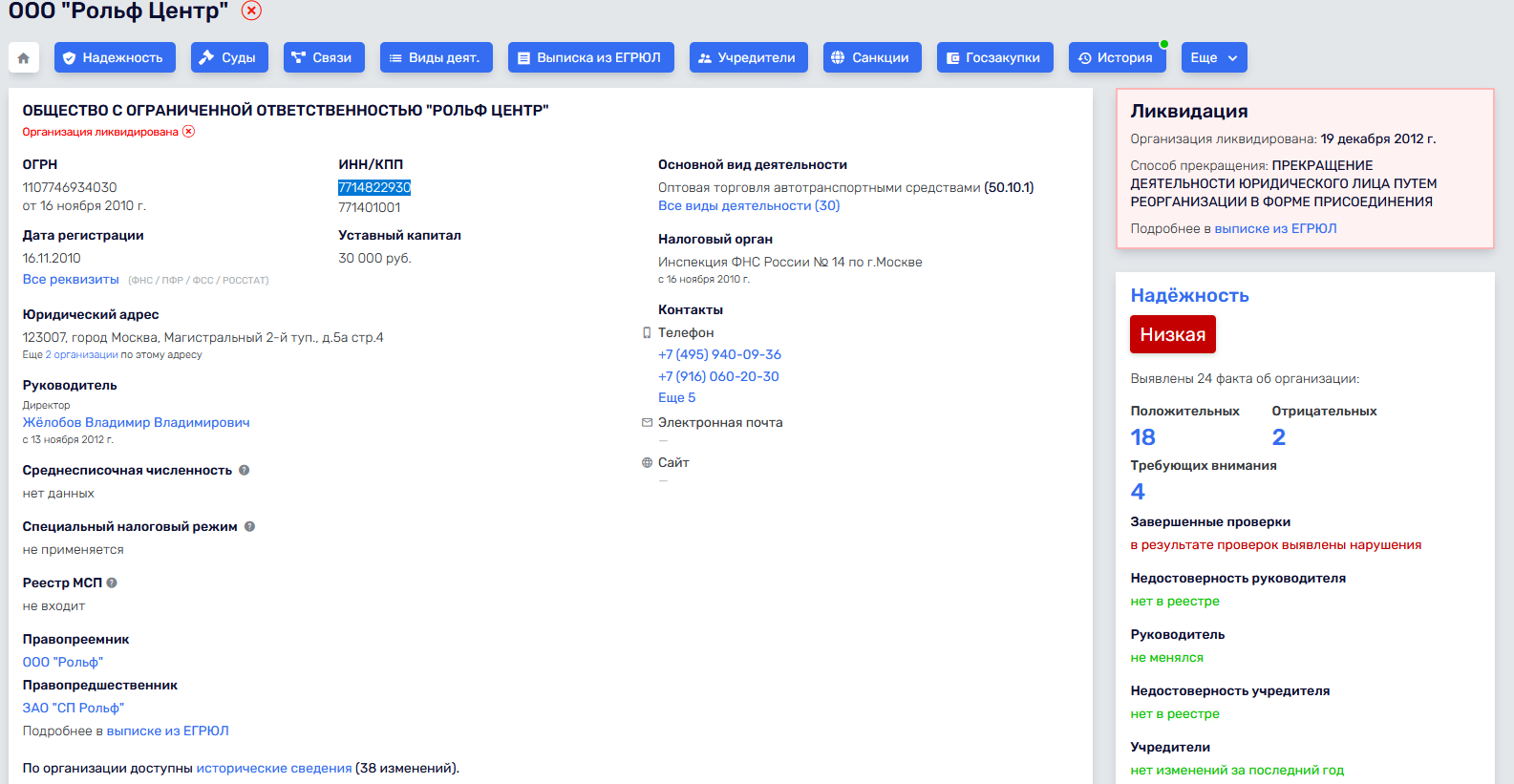Open the Санкции tab
This screenshot has height=784, width=1514.
click(872, 57)
